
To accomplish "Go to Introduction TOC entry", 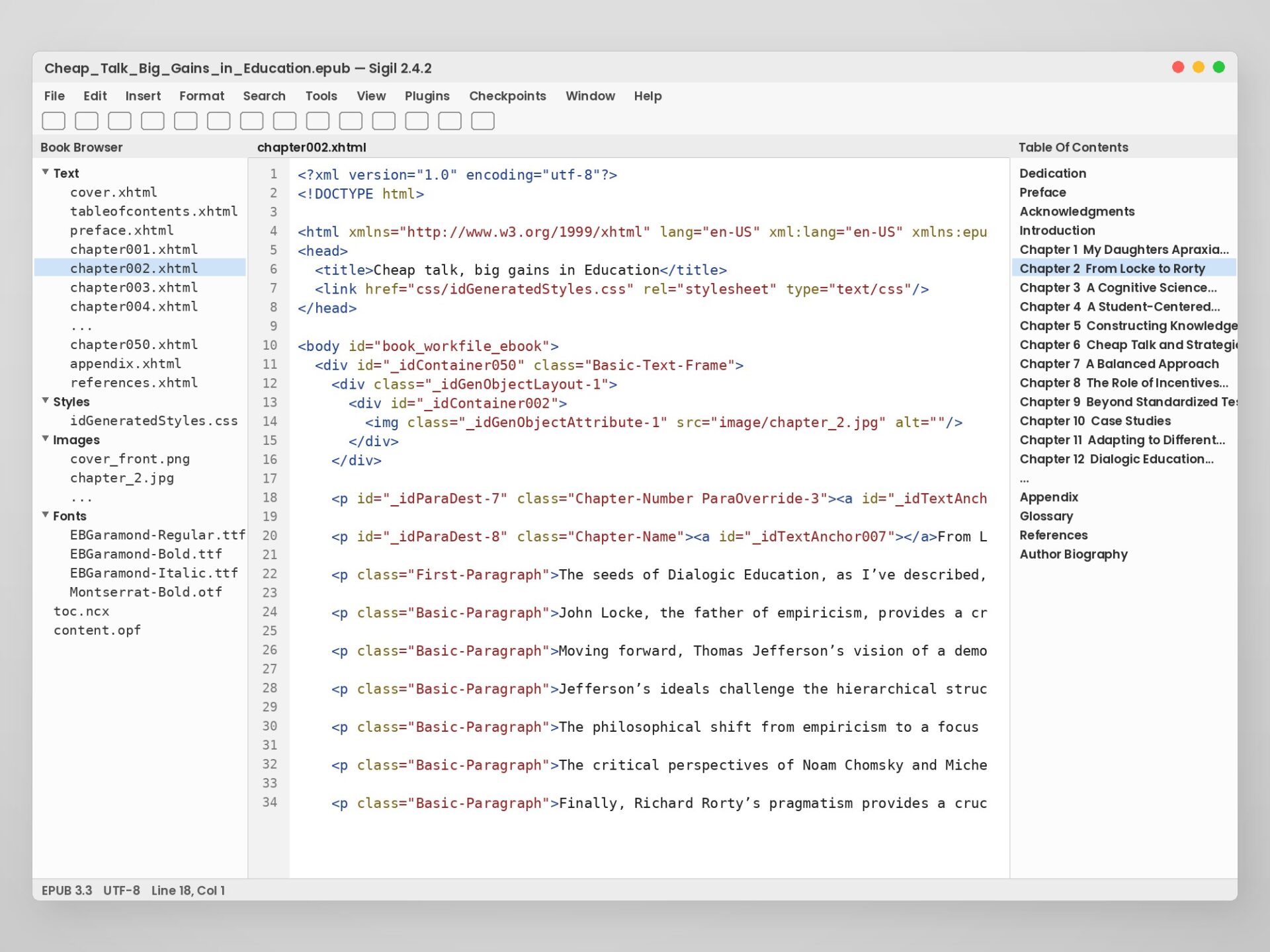I will coord(1057,231).
